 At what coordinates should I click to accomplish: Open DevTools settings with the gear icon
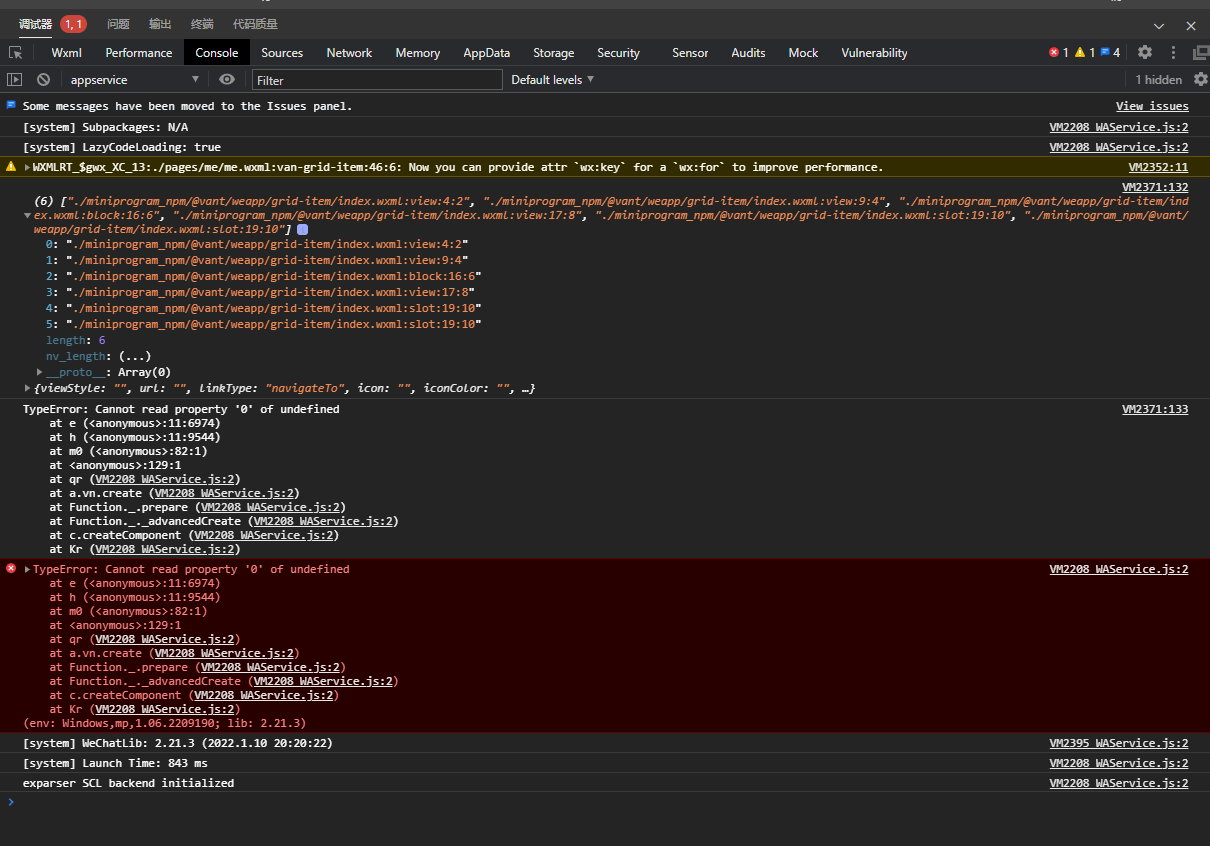[1143, 52]
